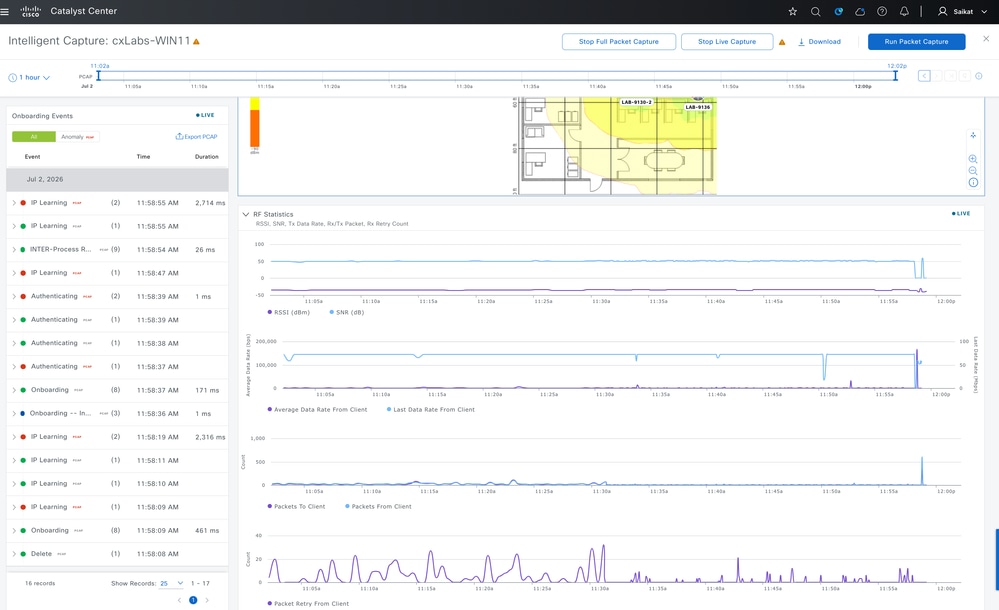Toggle the RSSI (dBm) legend series

tap(289, 312)
